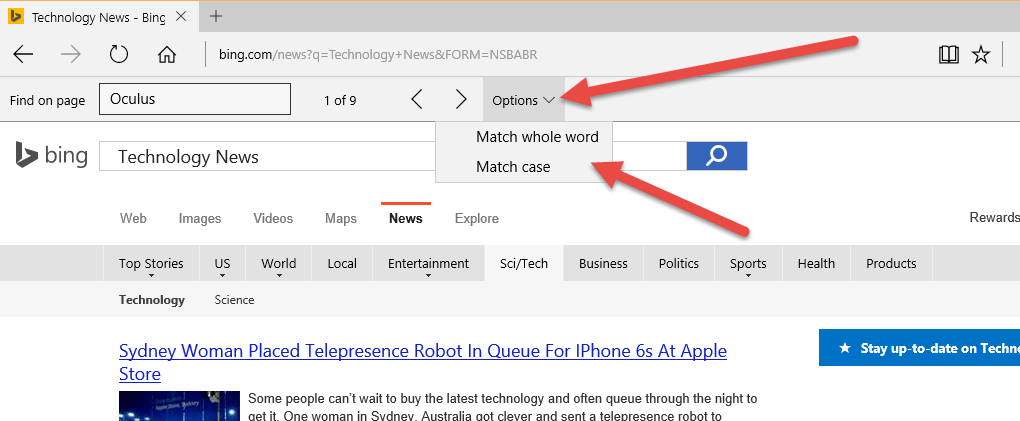1020x421 pixels.
Task: Expand the World news category
Action: point(278,264)
